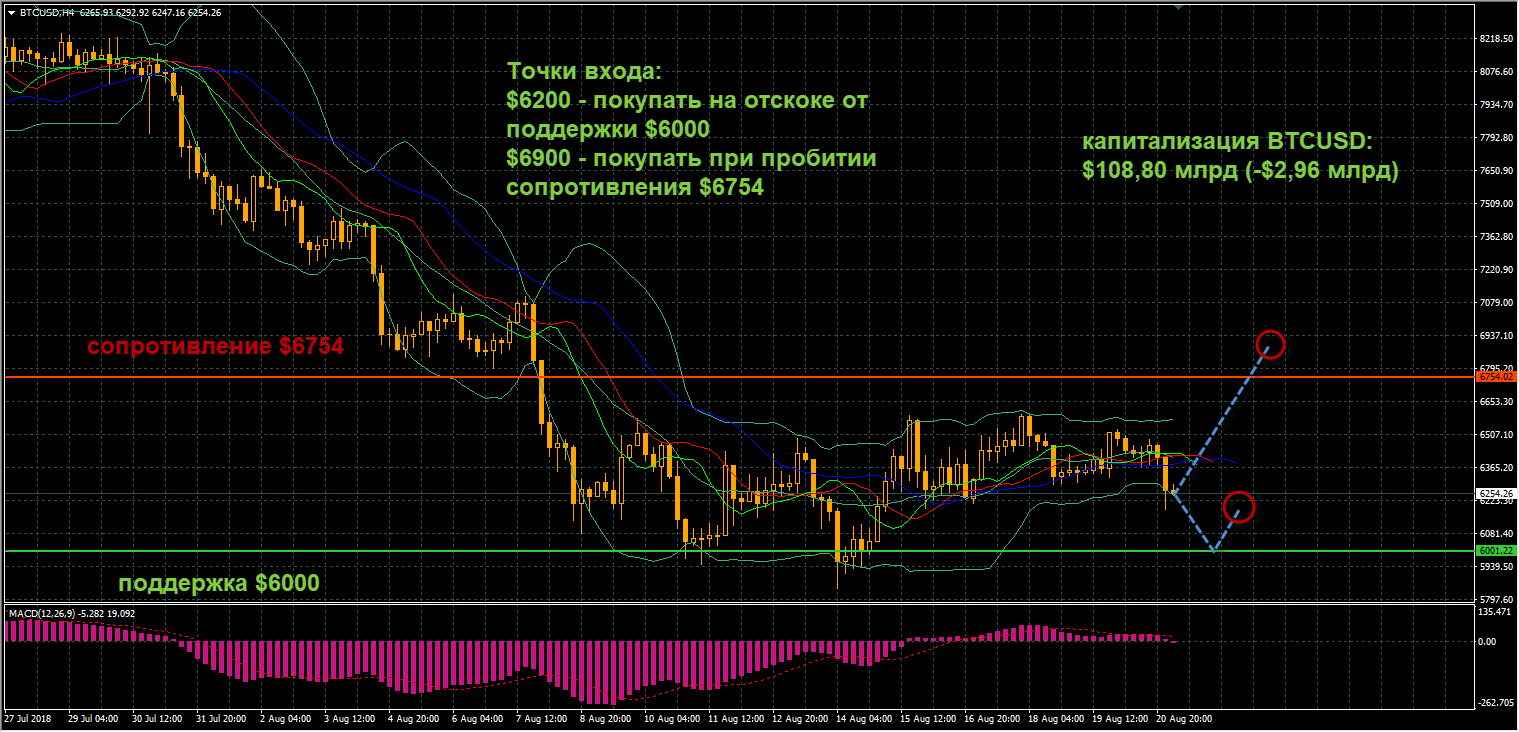Click the 6081.40 price axis label

tap(1494, 534)
